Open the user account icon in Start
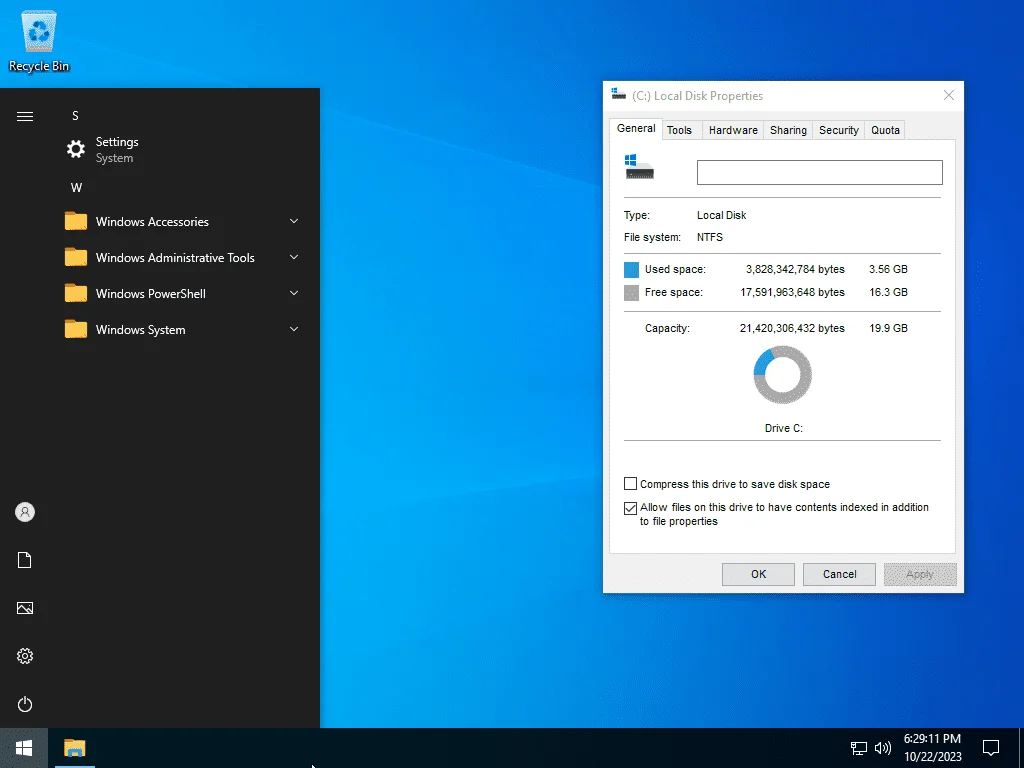This screenshot has width=1024, height=768. (25, 512)
